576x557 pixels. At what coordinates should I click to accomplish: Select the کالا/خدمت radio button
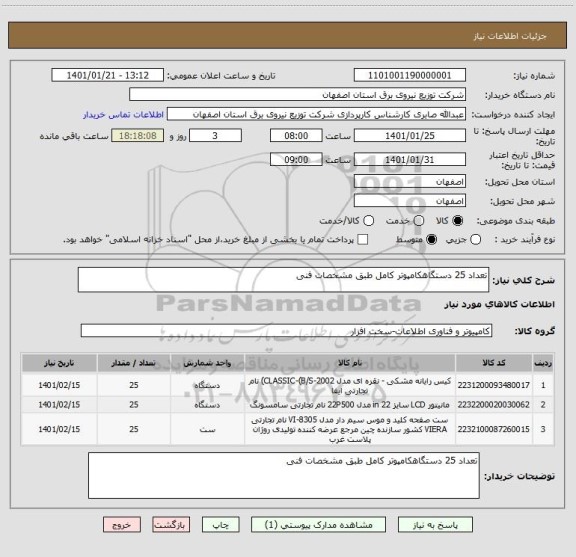tap(368, 221)
